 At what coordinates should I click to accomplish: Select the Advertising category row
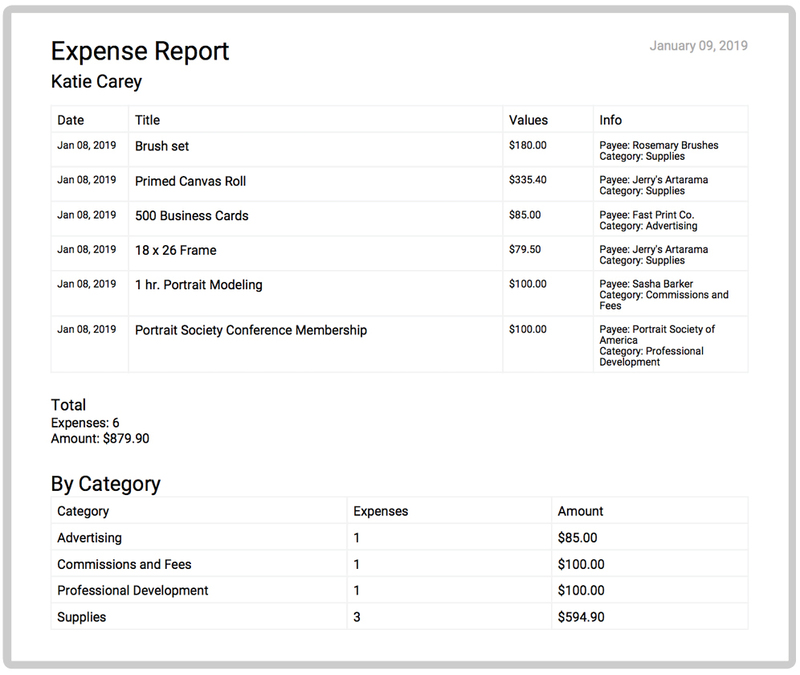point(89,538)
